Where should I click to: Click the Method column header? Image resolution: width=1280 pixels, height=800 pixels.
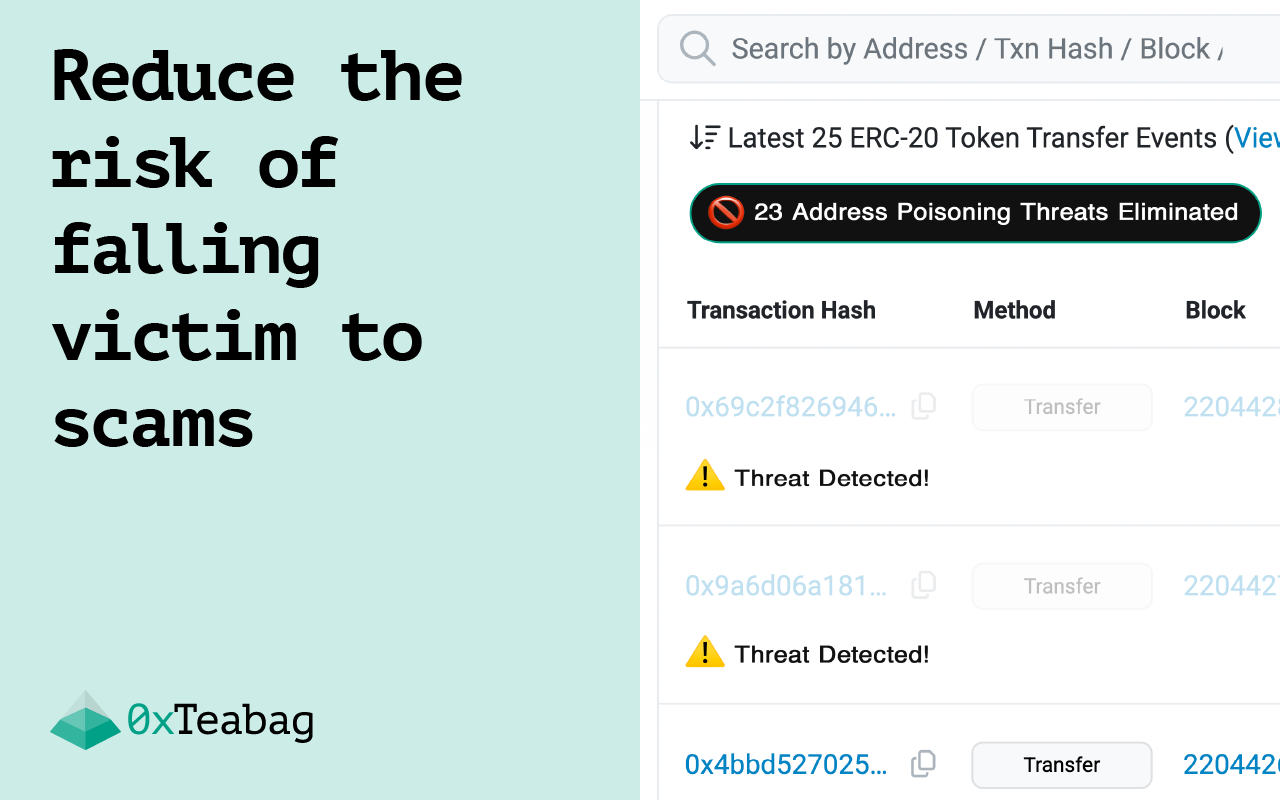tap(1014, 310)
